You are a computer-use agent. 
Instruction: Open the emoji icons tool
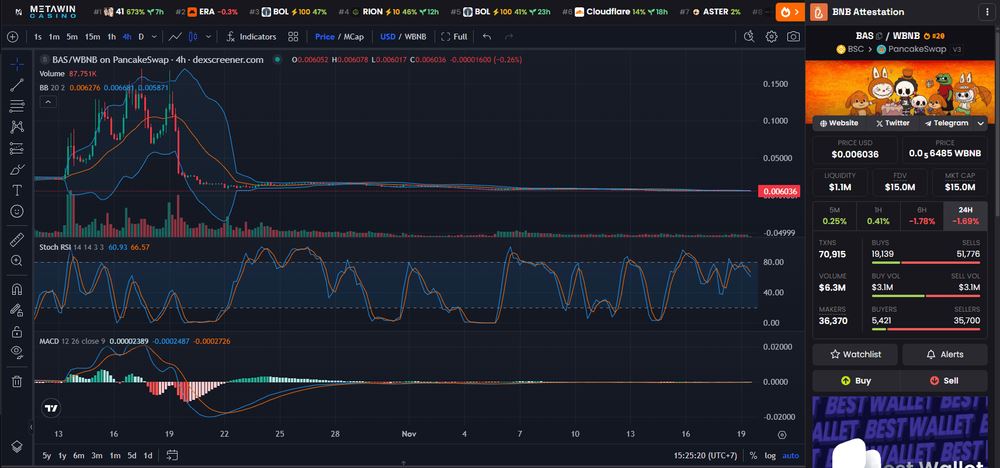(17, 211)
